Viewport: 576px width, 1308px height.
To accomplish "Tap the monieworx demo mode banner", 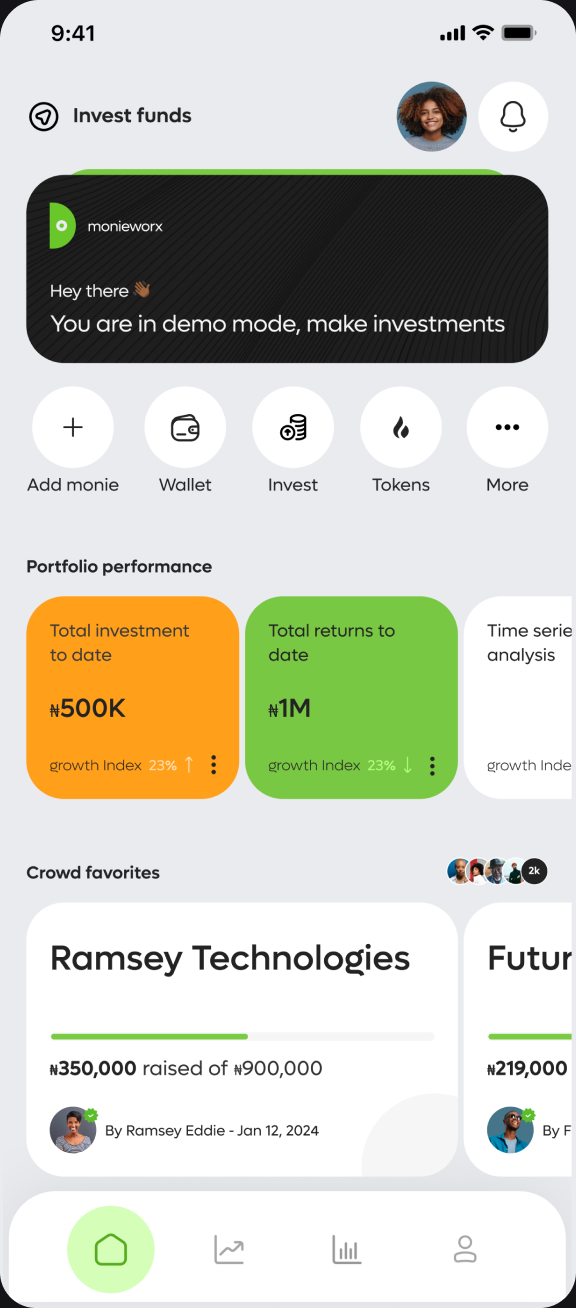I will pyautogui.click(x=287, y=269).
